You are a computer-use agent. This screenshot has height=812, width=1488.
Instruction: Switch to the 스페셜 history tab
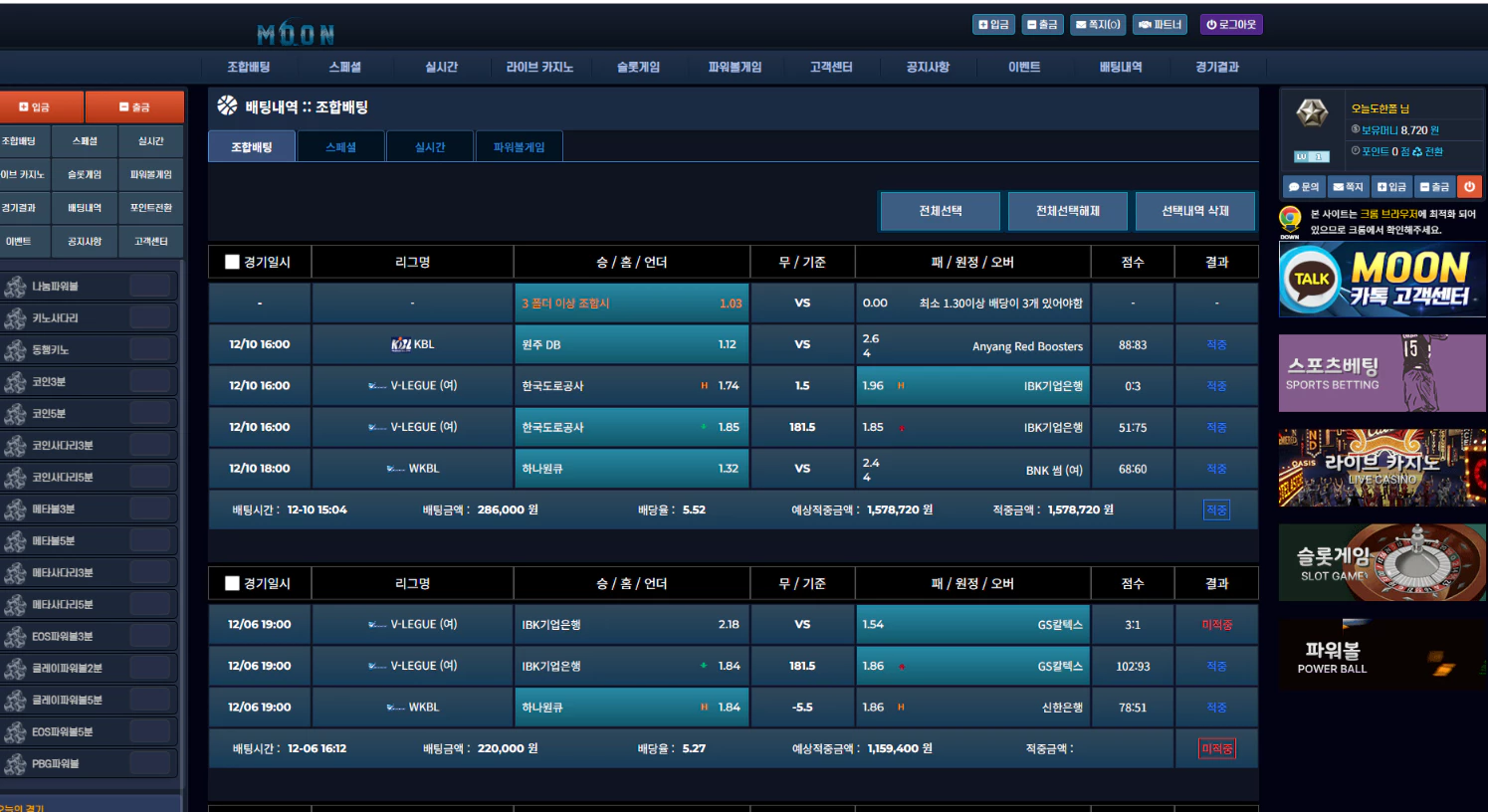click(x=340, y=146)
